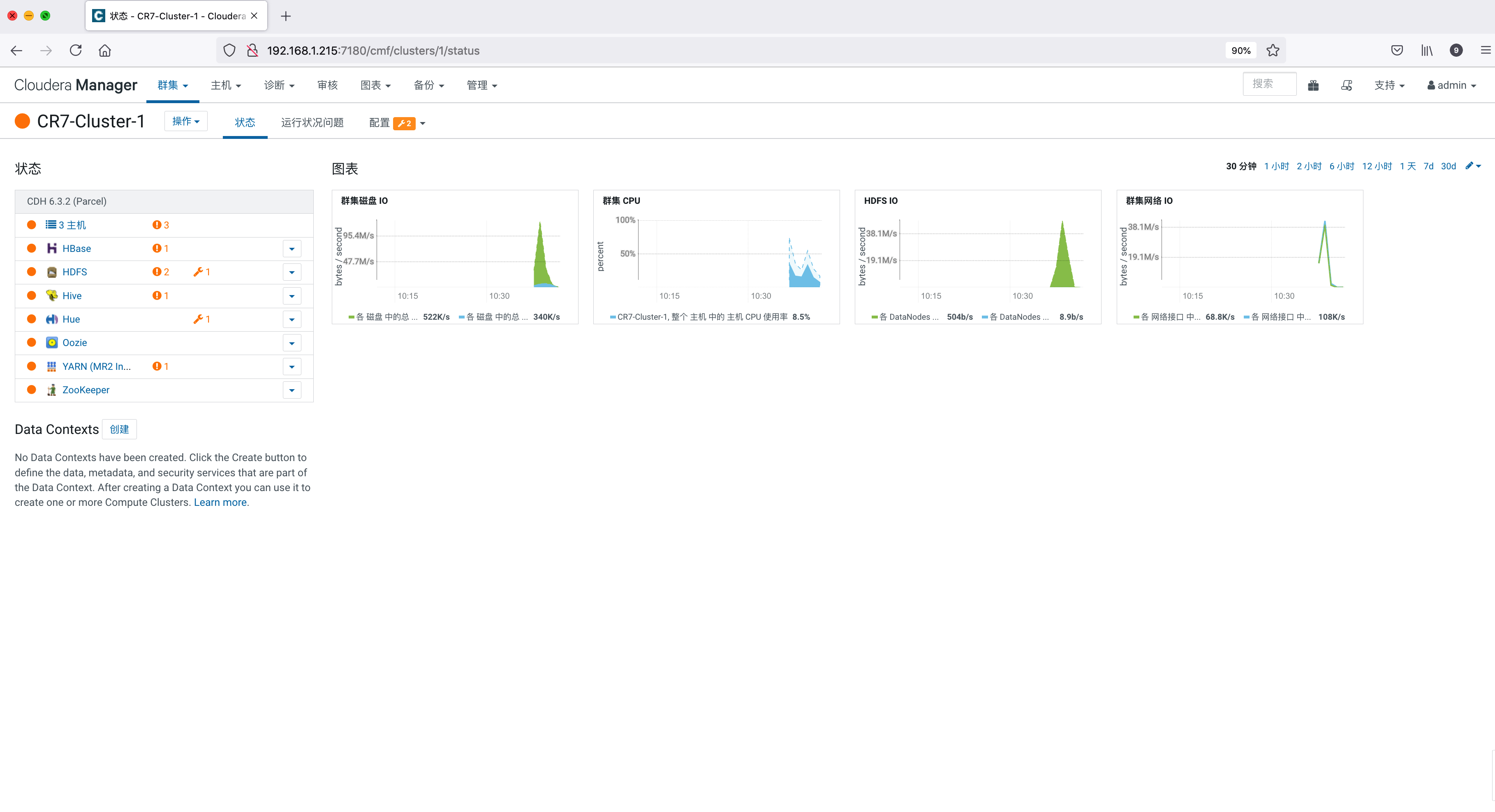Click the 创建 Data Contexts button

click(x=119, y=429)
